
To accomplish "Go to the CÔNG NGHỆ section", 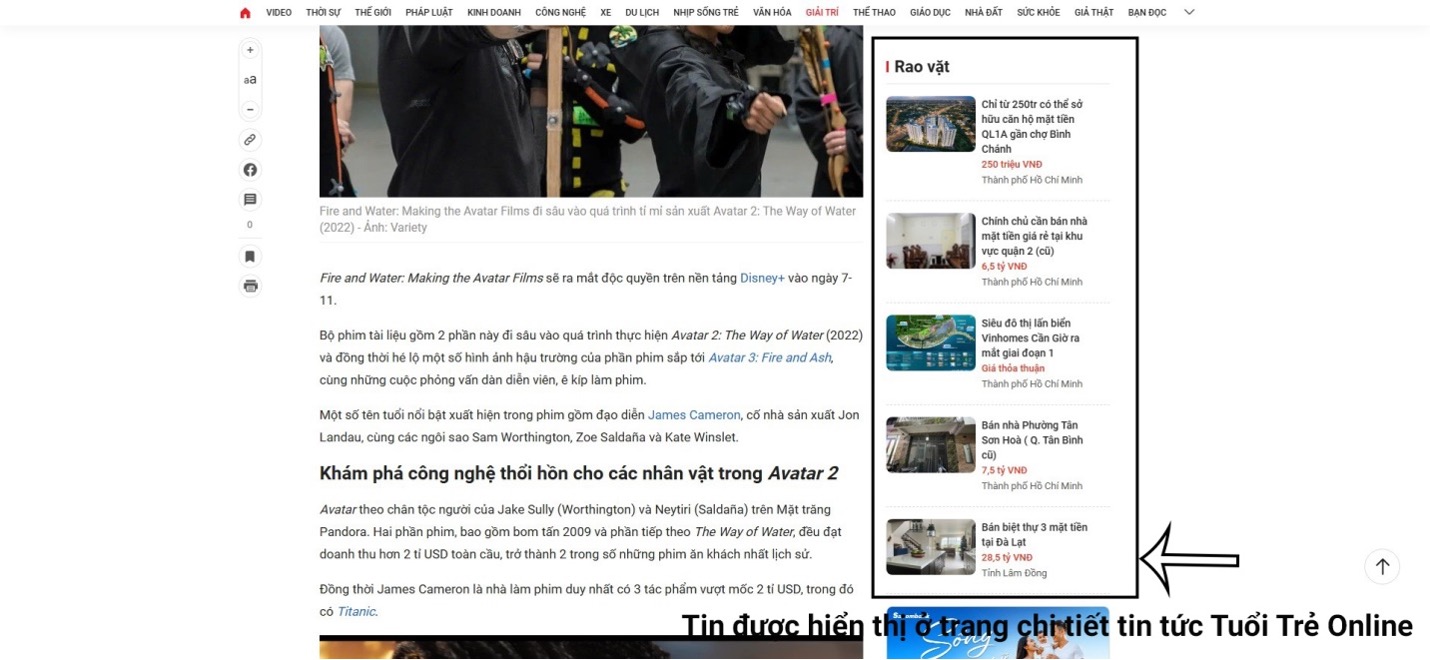I will 560,13.
